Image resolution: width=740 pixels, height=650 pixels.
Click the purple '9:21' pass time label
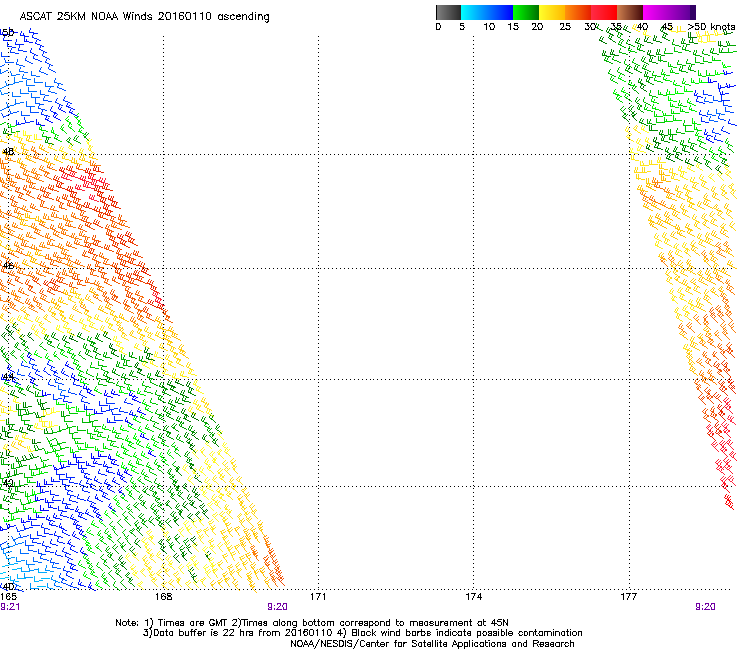pos(10,607)
